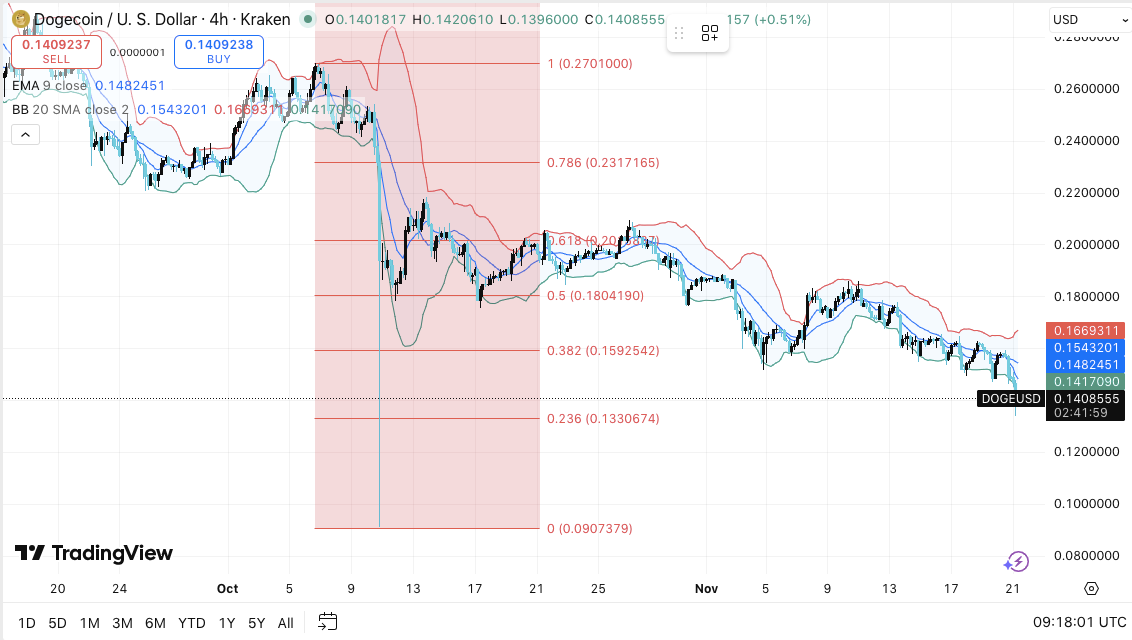This screenshot has height=640, width=1132.
Task: Click the purple lightning replay icon
Action: coord(1016,562)
